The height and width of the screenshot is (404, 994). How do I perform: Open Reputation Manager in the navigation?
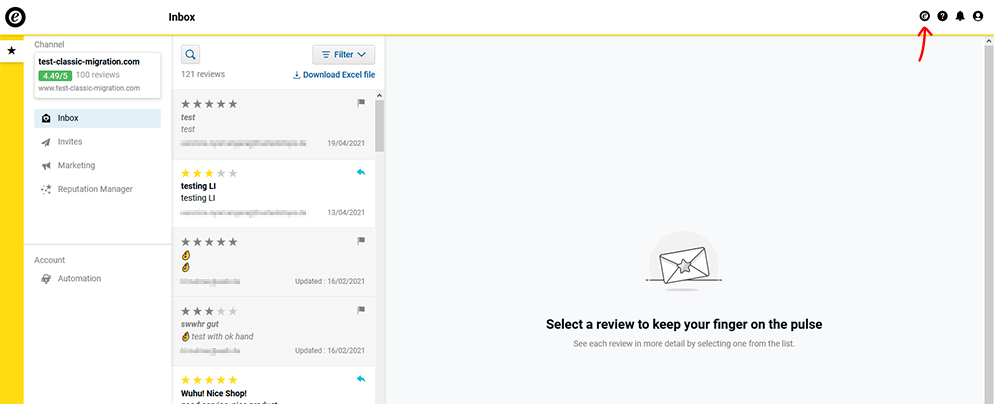click(97, 189)
